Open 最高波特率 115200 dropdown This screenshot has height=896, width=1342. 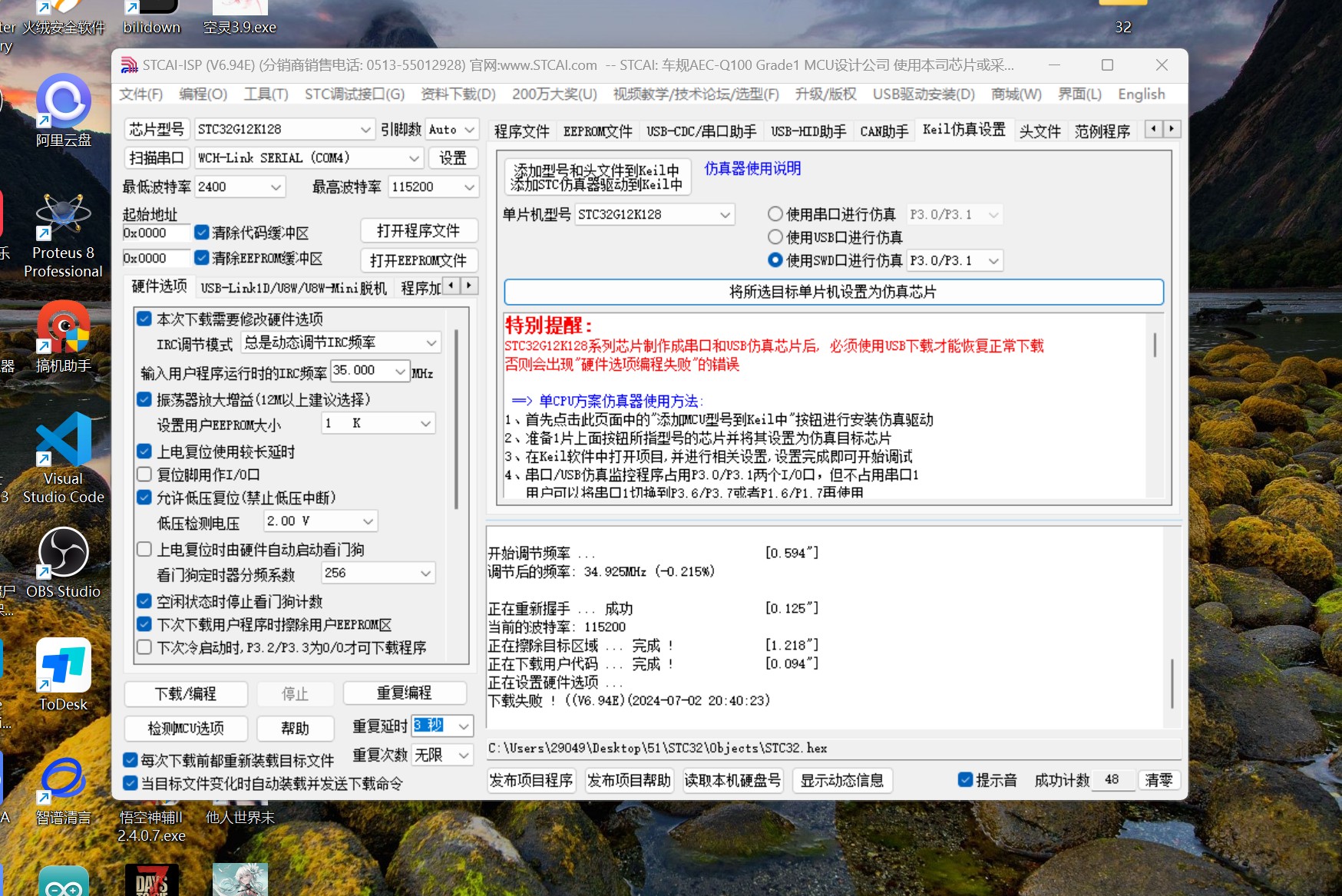pyautogui.click(x=433, y=187)
